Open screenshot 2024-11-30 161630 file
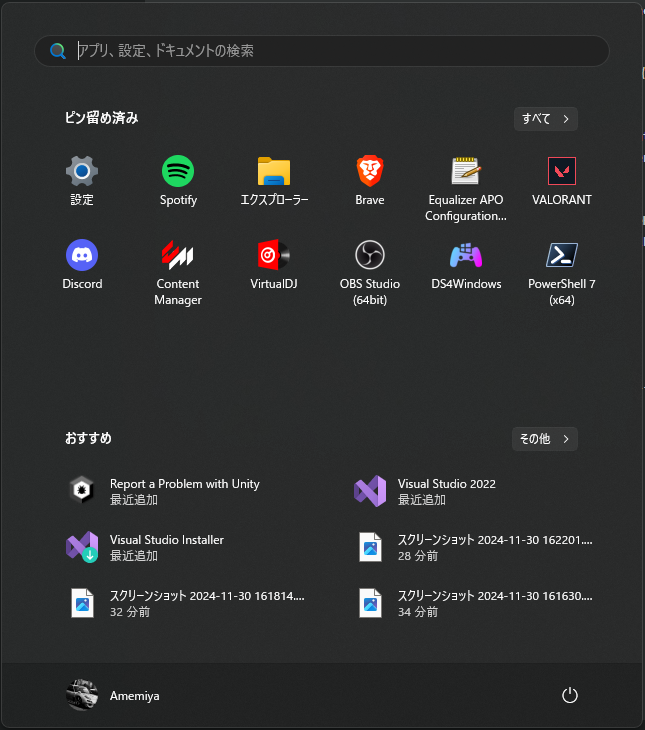 click(x=477, y=603)
